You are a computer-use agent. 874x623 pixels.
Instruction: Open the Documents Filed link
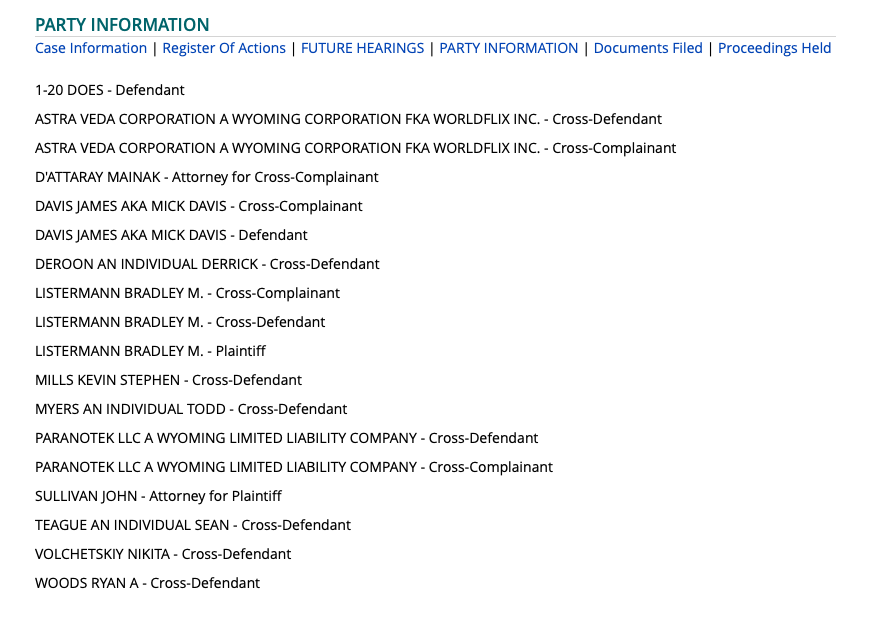pos(648,48)
